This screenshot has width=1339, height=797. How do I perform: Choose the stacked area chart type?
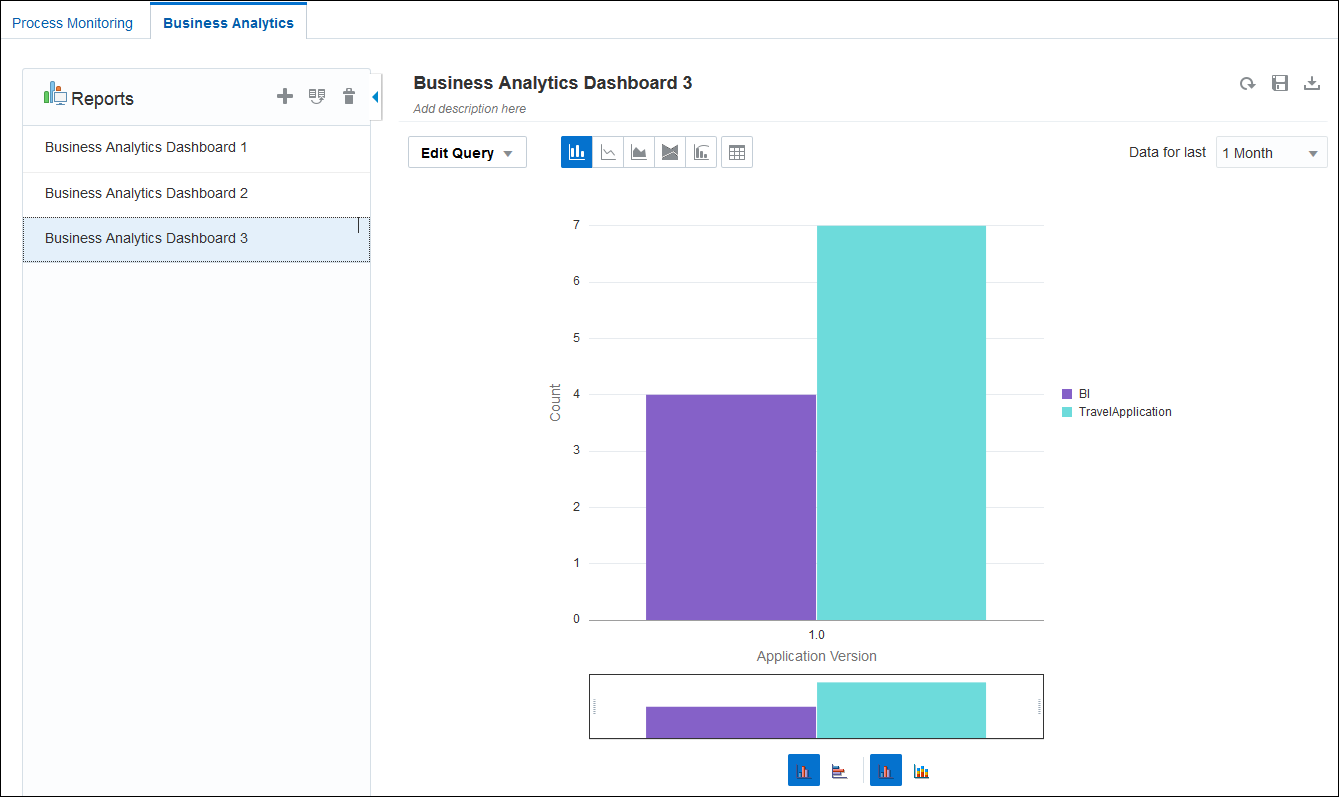pos(670,151)
